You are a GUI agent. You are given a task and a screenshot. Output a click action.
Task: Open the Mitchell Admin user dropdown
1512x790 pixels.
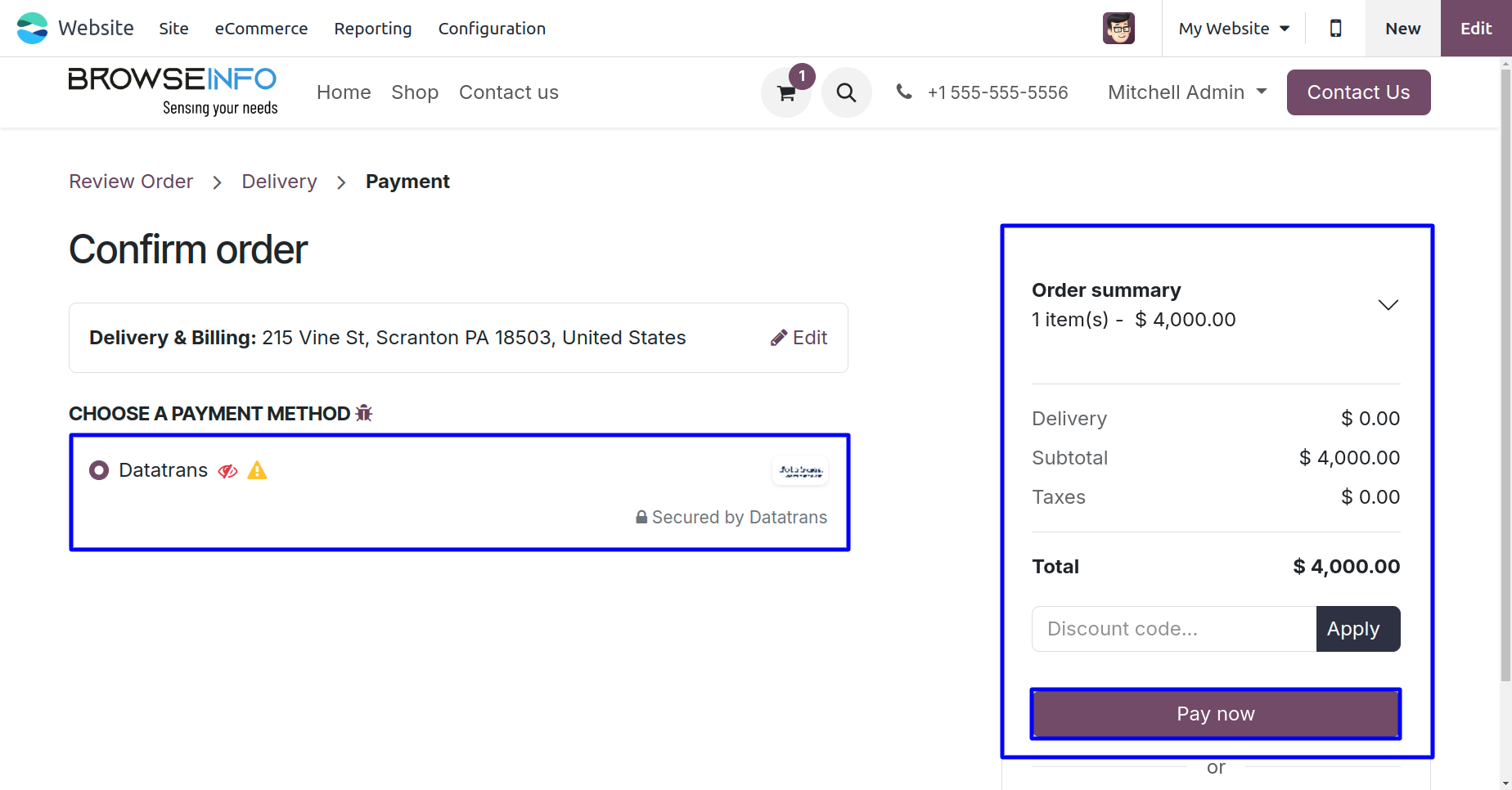pos(1187,92)
